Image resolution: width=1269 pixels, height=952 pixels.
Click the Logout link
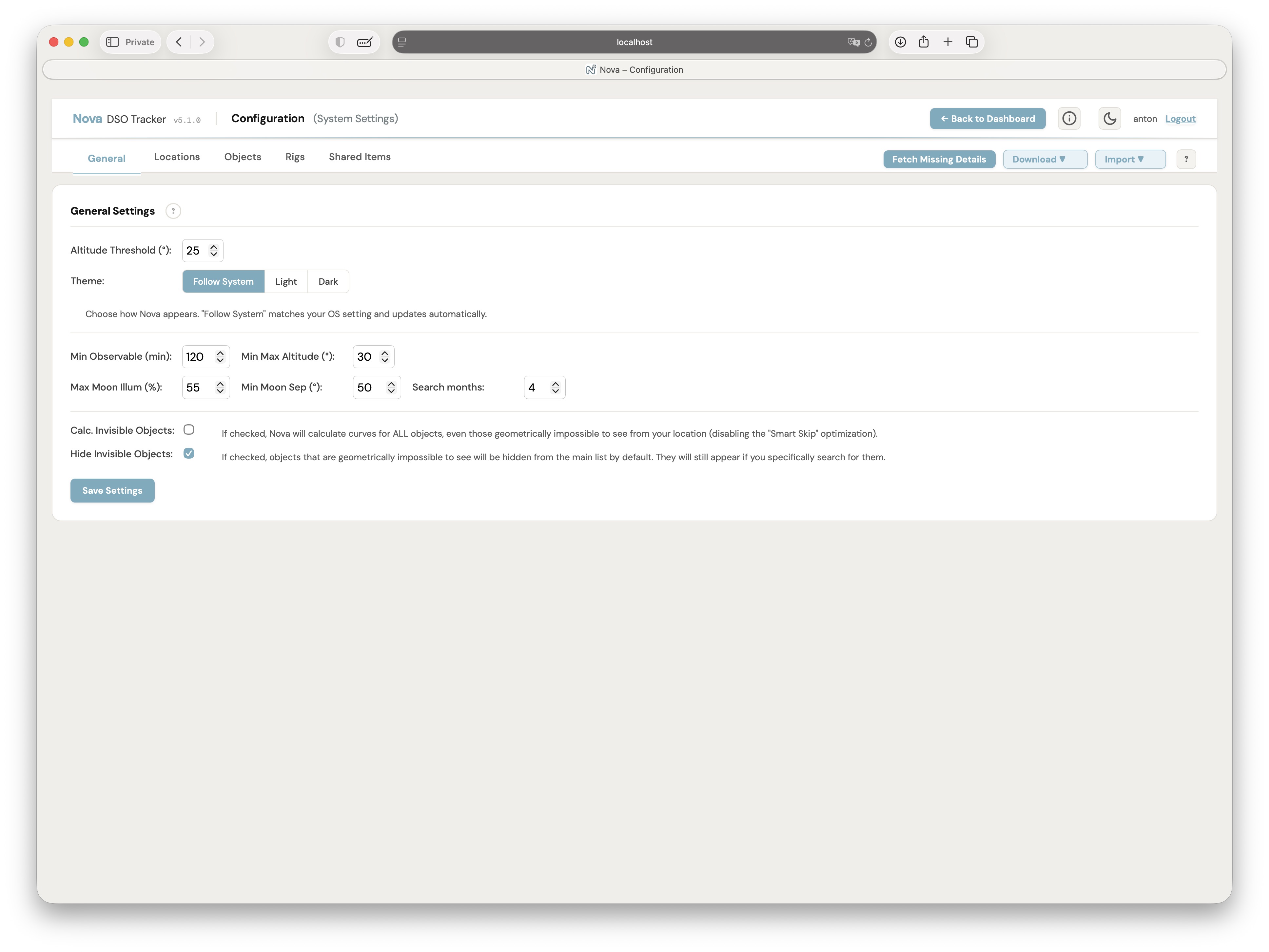point(1180,119)
